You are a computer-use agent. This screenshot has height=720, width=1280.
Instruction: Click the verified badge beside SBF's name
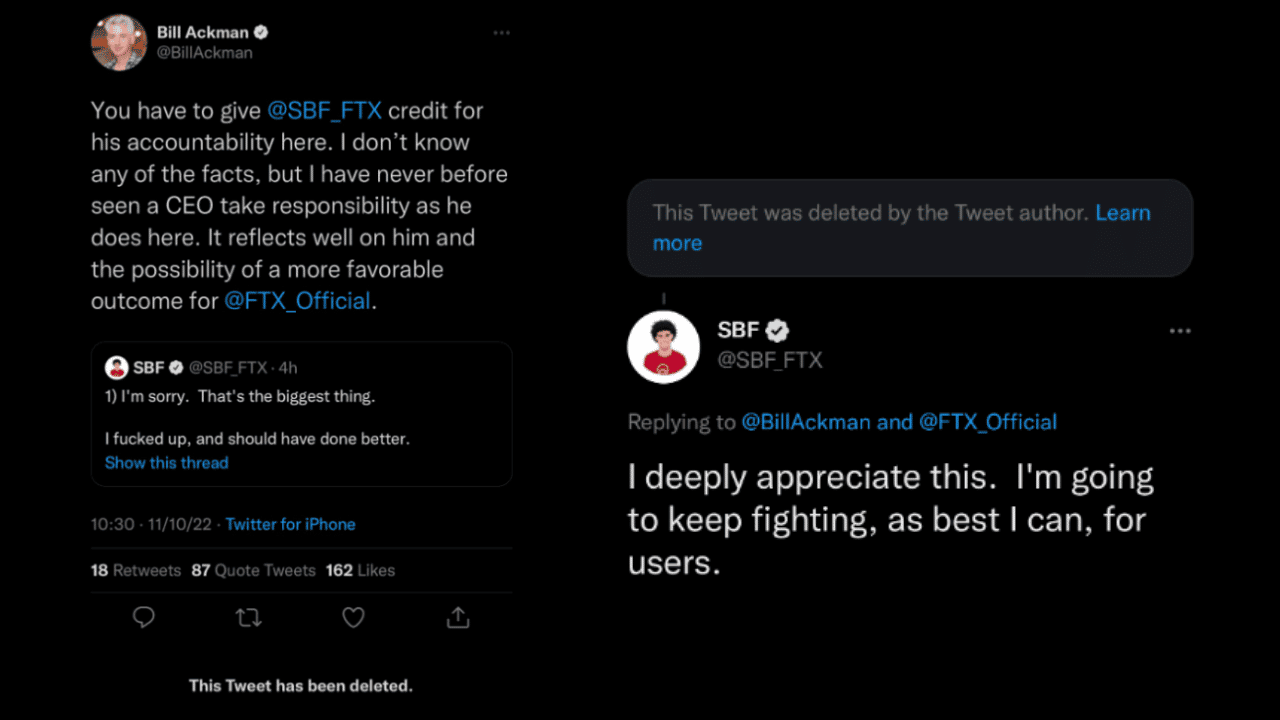777,330
